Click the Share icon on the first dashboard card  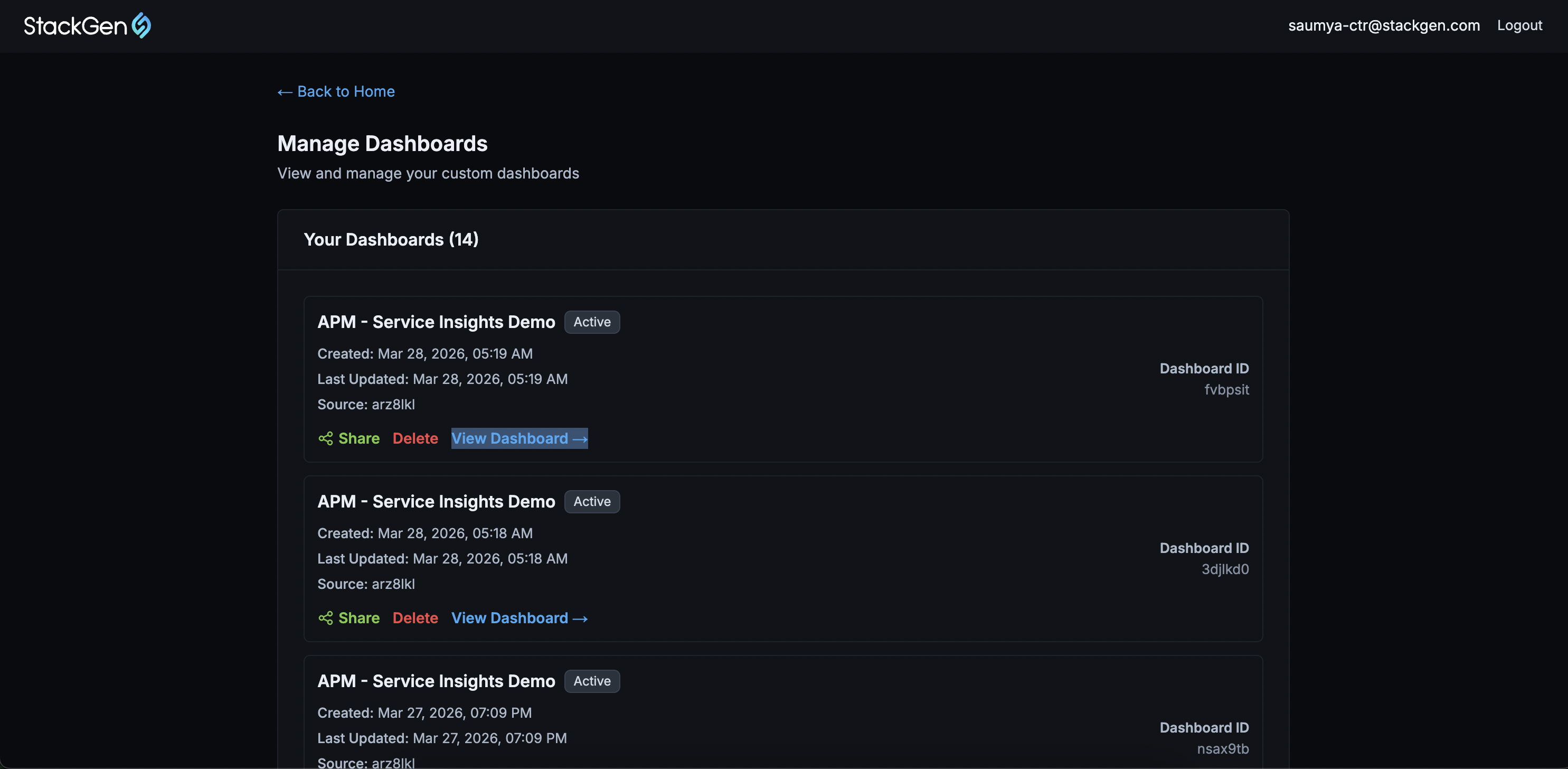click(x=326, y=438)
